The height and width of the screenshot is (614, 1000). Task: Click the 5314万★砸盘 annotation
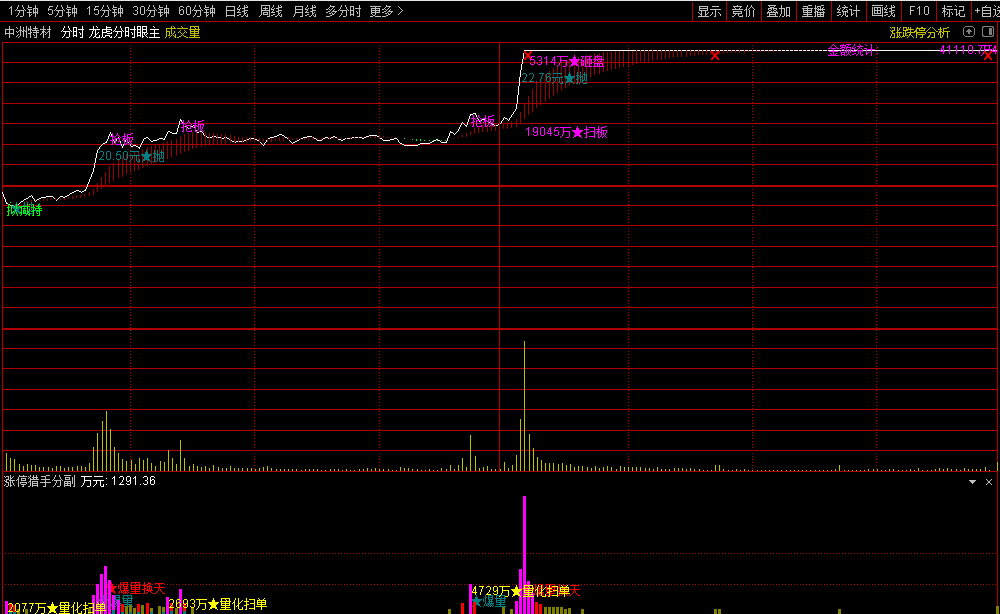click(x=566, y=62)
